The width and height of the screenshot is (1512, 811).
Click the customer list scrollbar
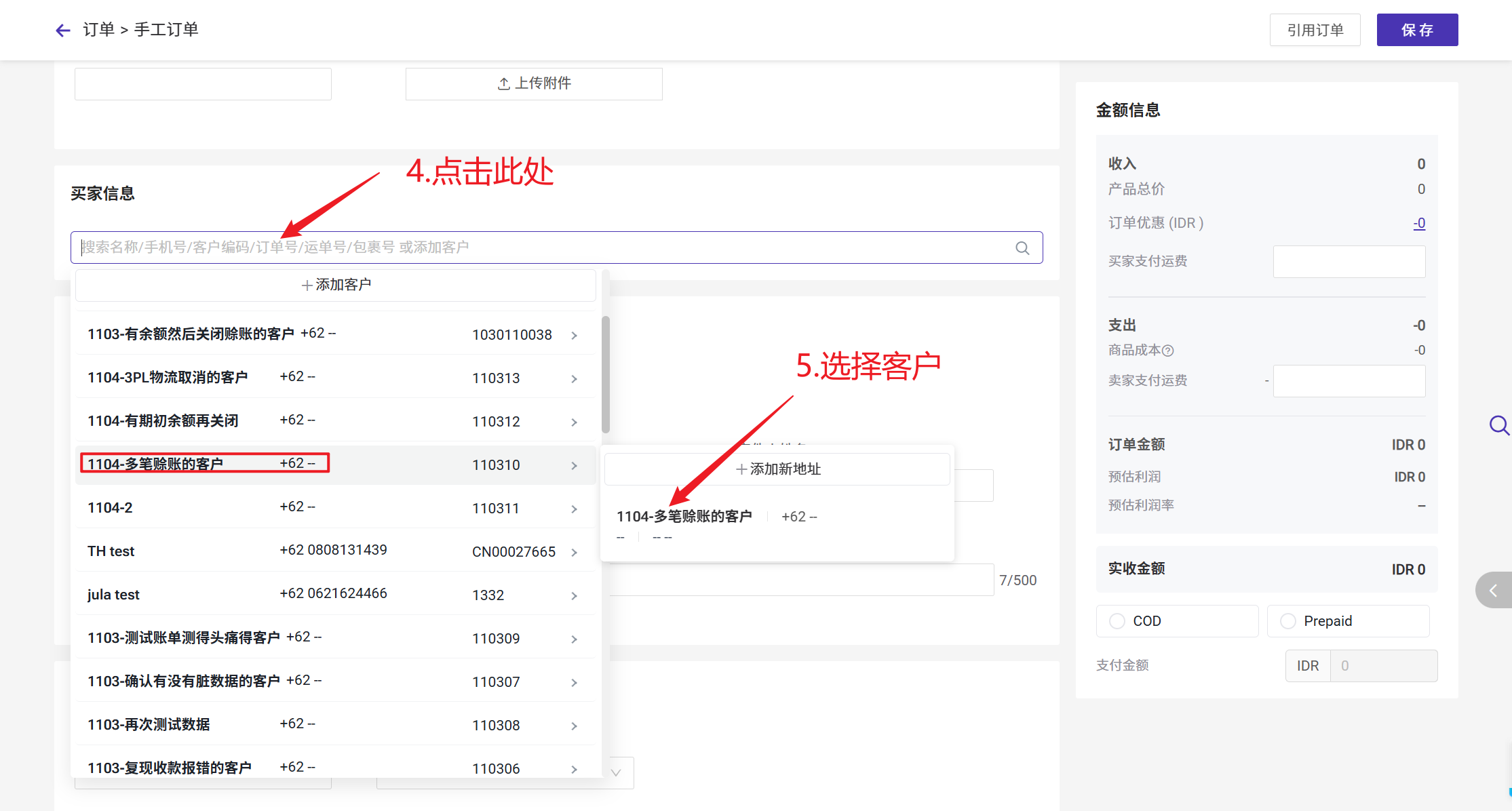606,374
